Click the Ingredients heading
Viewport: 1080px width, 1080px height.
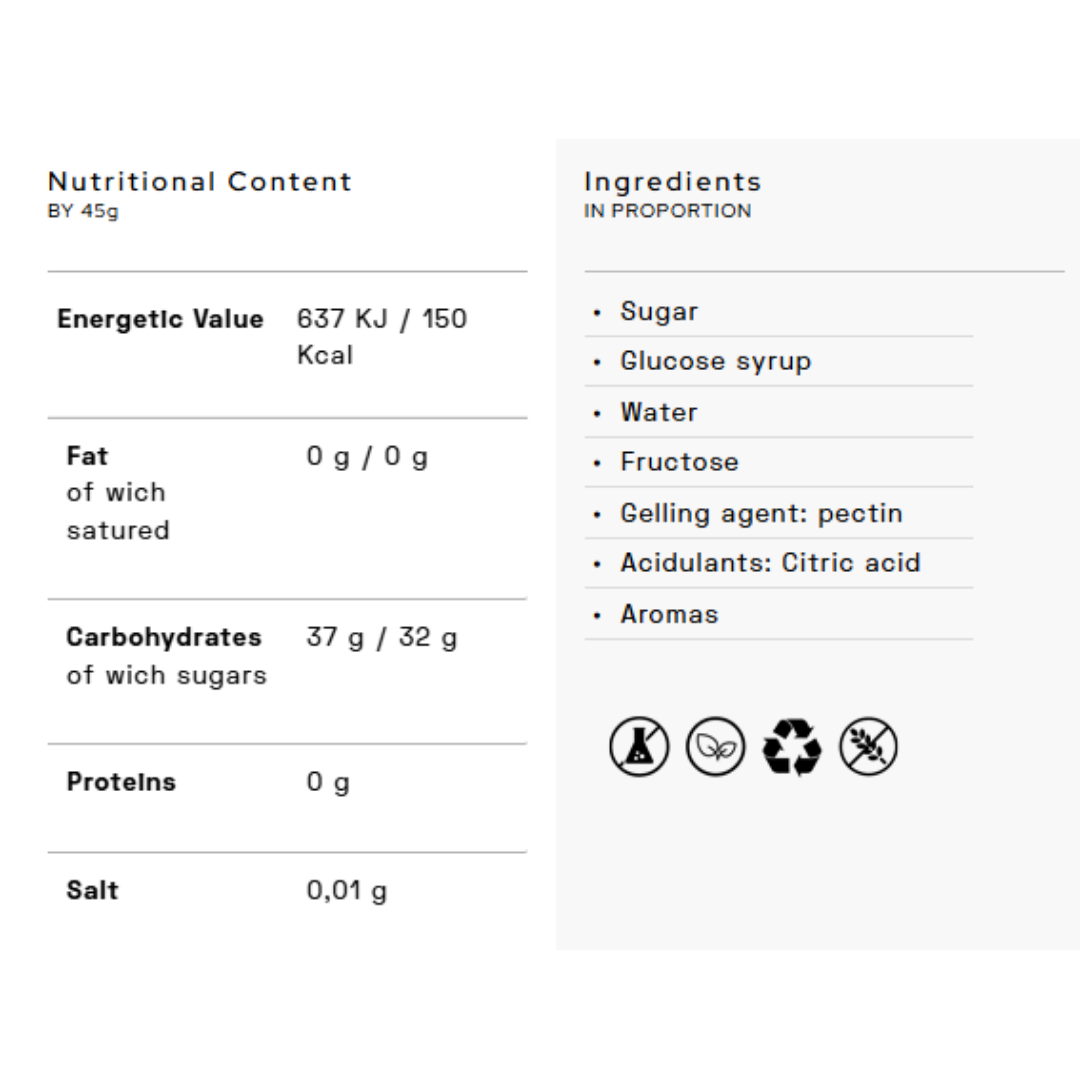pos(672,182)
